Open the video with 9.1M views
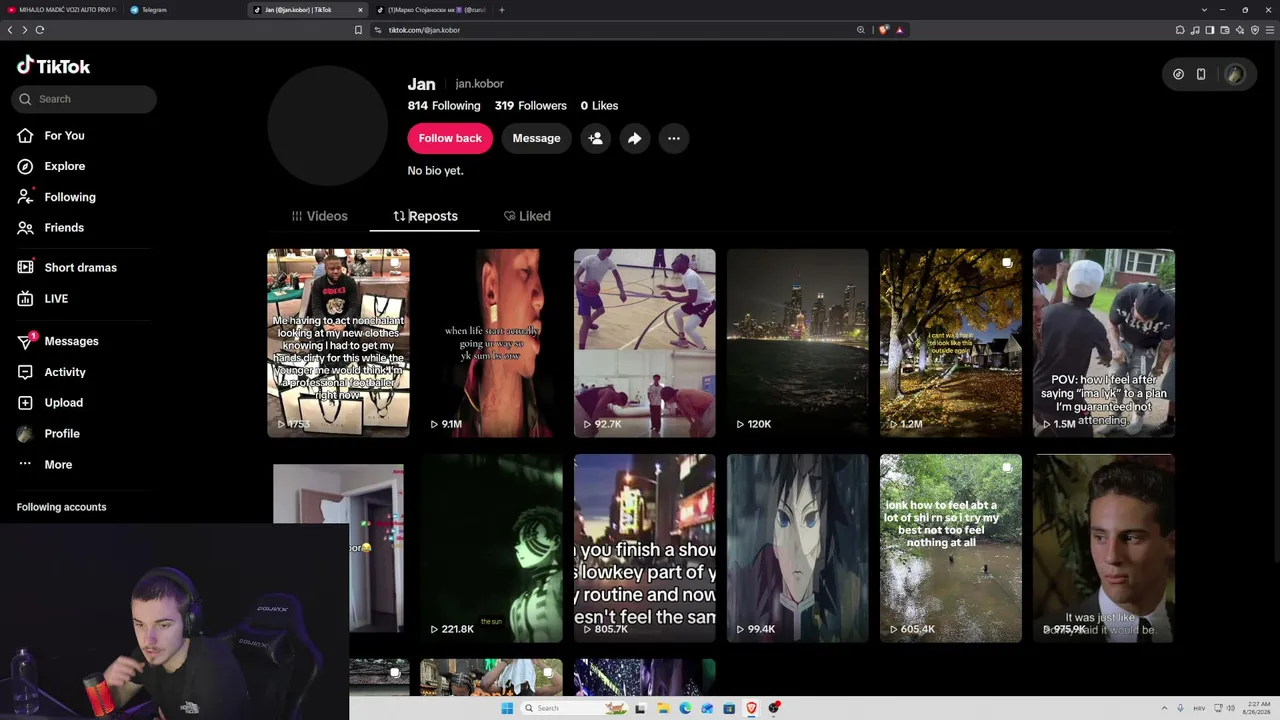Screen dimensions: 1280x720 [491, 343]
